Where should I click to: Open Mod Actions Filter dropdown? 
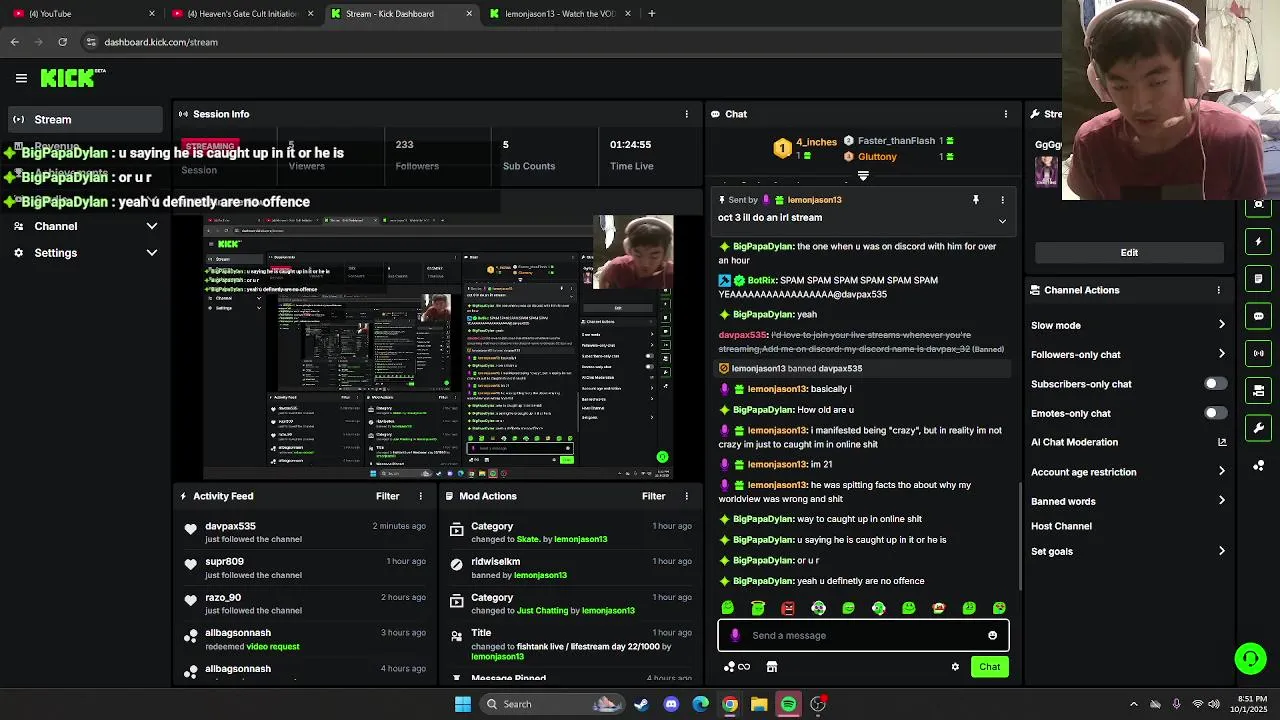click(653, 496)
